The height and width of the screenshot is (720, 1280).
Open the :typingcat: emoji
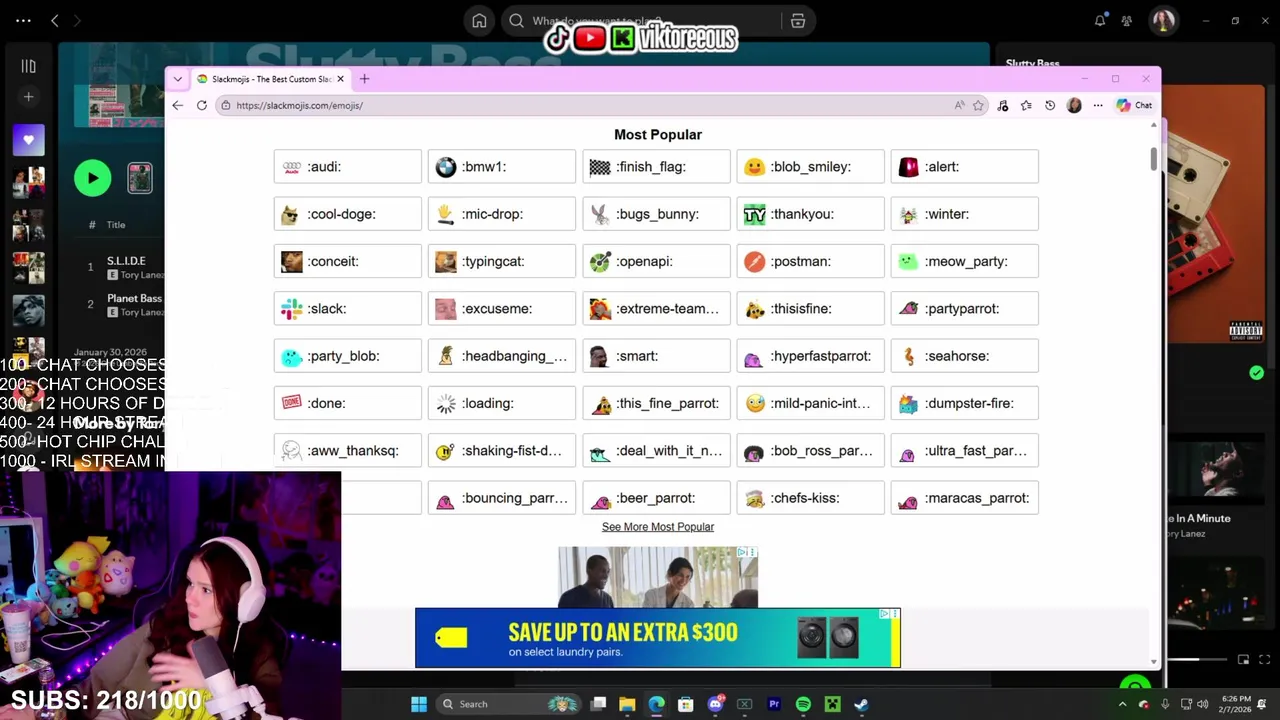tap(501, 261)
